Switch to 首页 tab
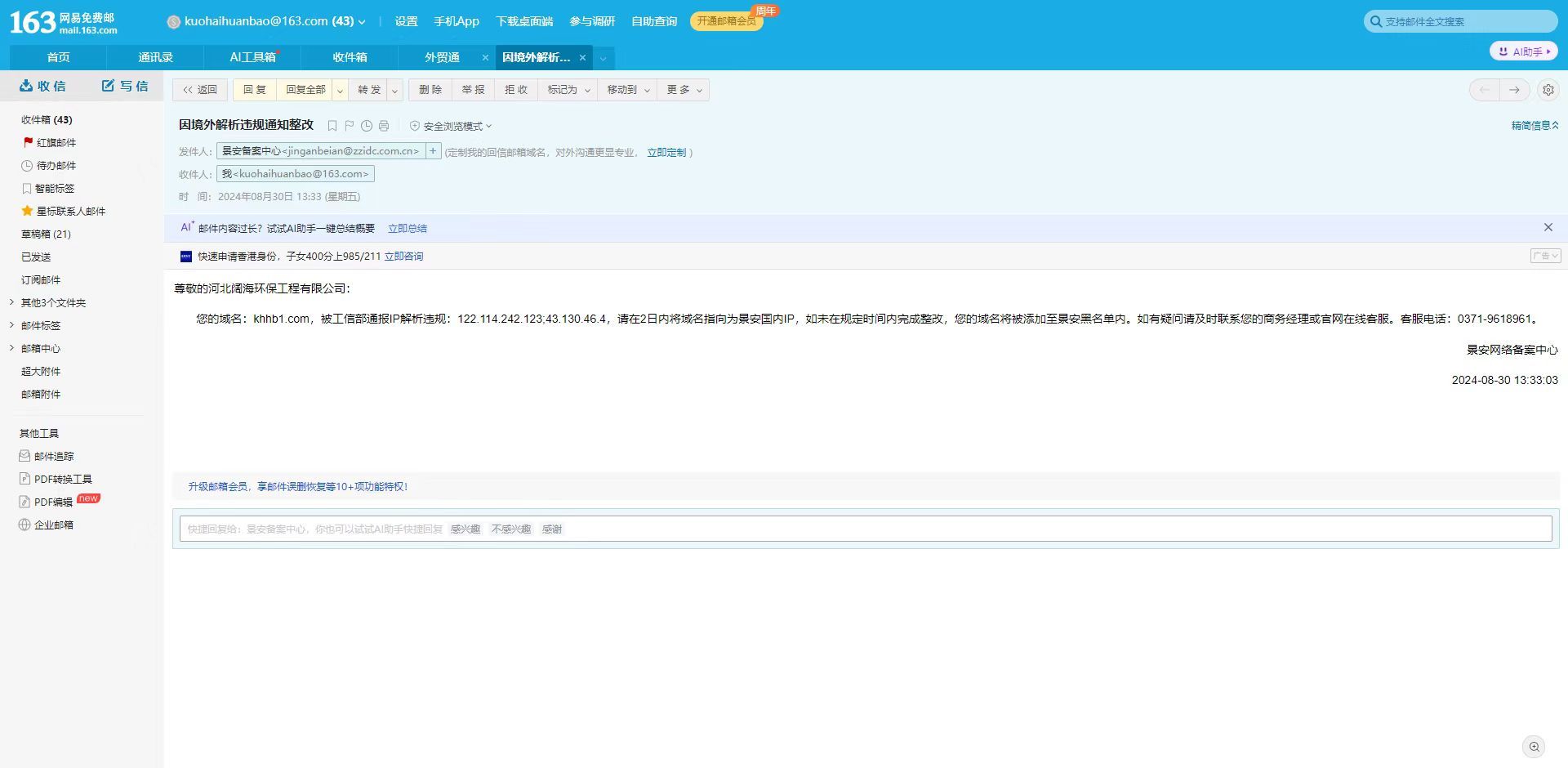The width and height of the screenshot is (1568, 768). pyautogui.click(x=58, y=57)
